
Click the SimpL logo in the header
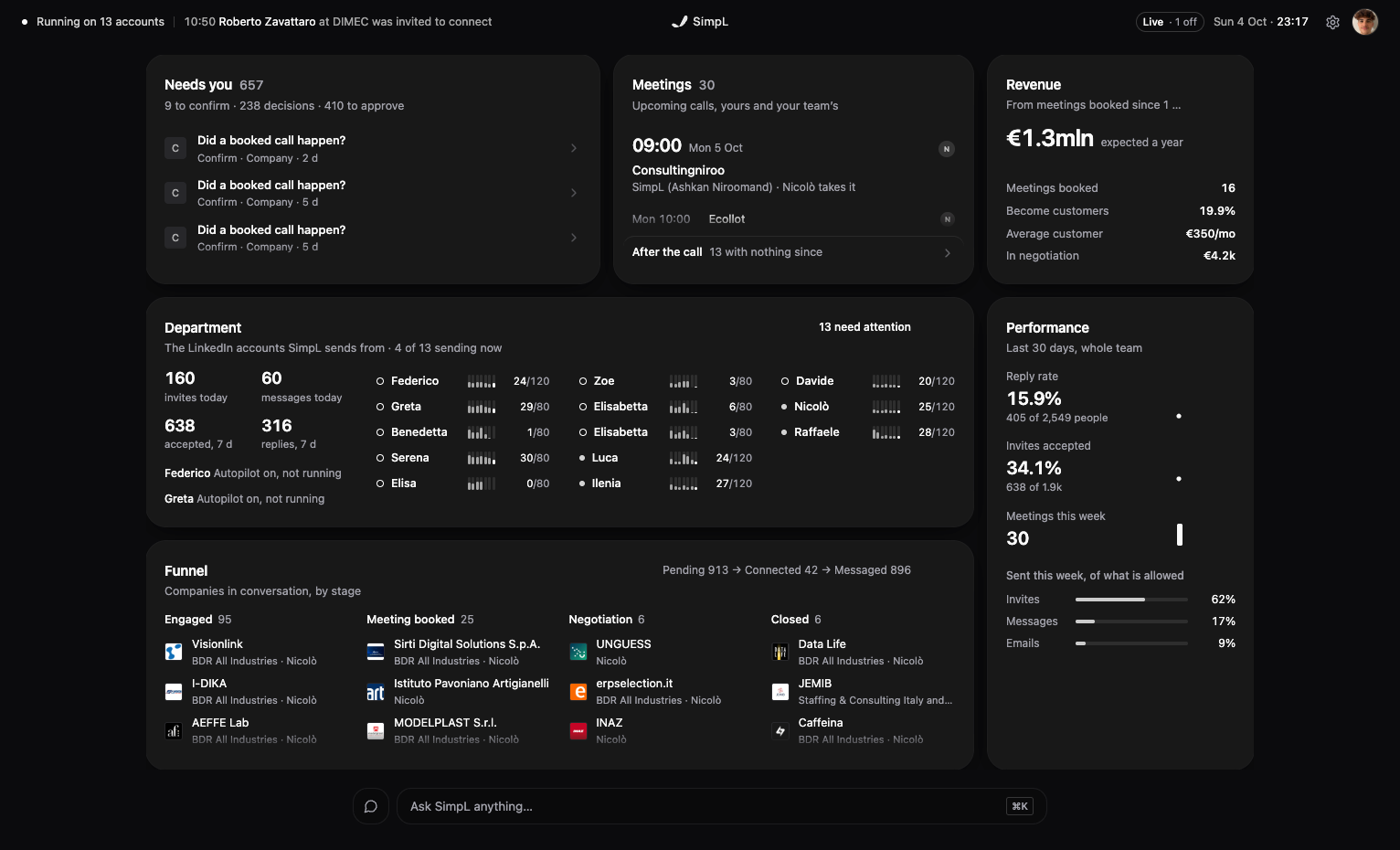[700, 22]
